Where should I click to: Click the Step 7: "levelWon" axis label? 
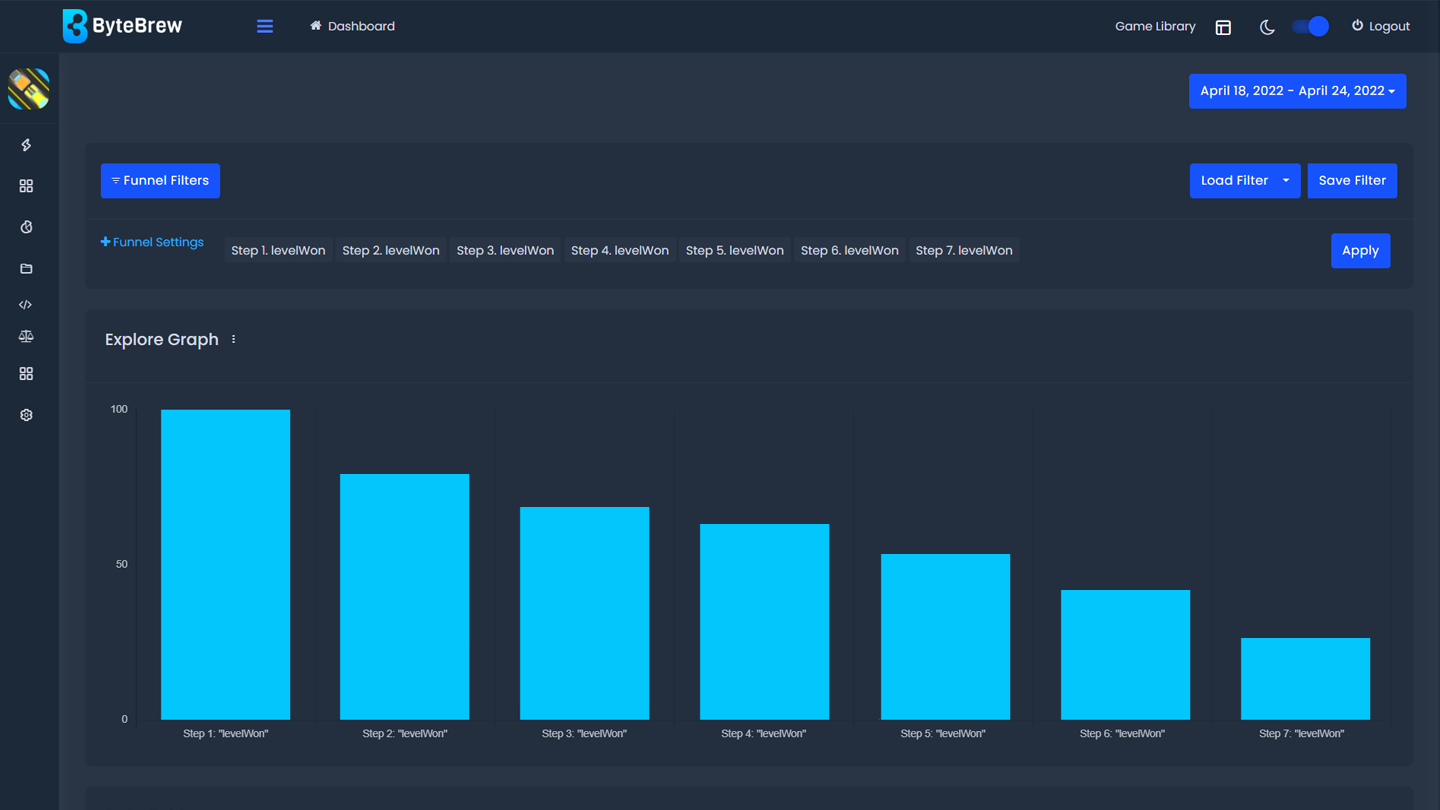tap(1301, 734)
